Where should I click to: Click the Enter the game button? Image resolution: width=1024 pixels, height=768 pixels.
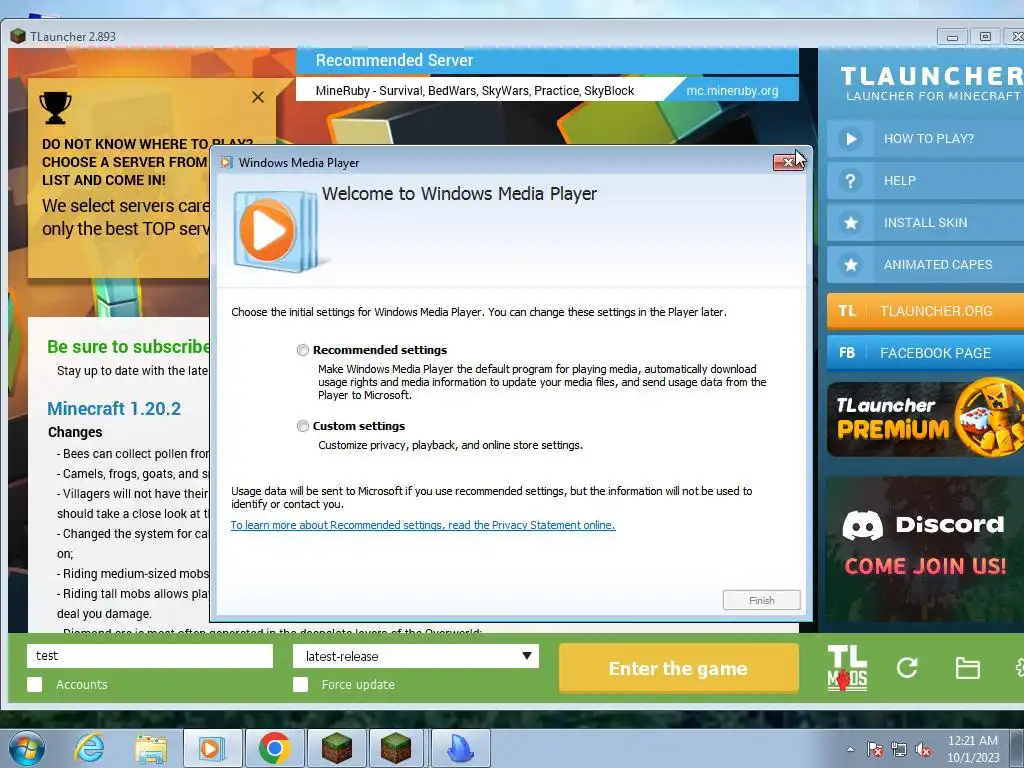(679, 668)
